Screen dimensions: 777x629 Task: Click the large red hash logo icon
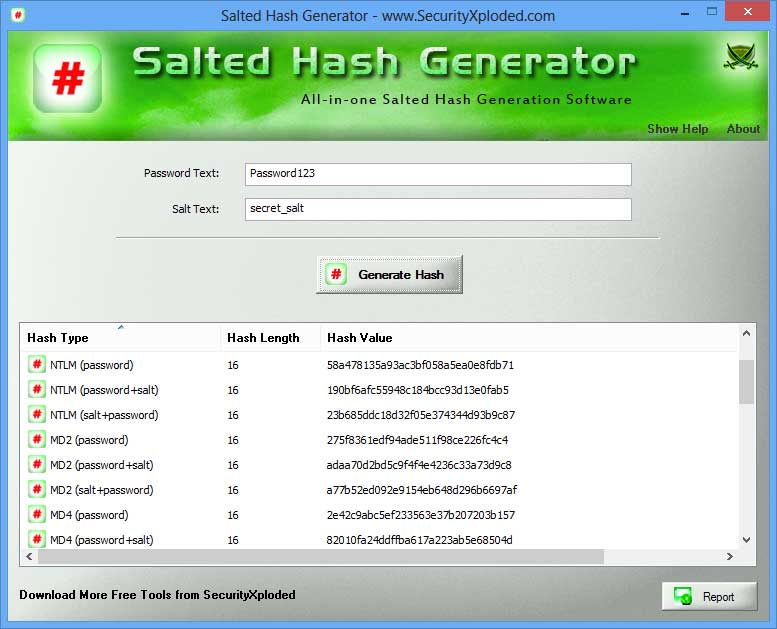[67, 78]
